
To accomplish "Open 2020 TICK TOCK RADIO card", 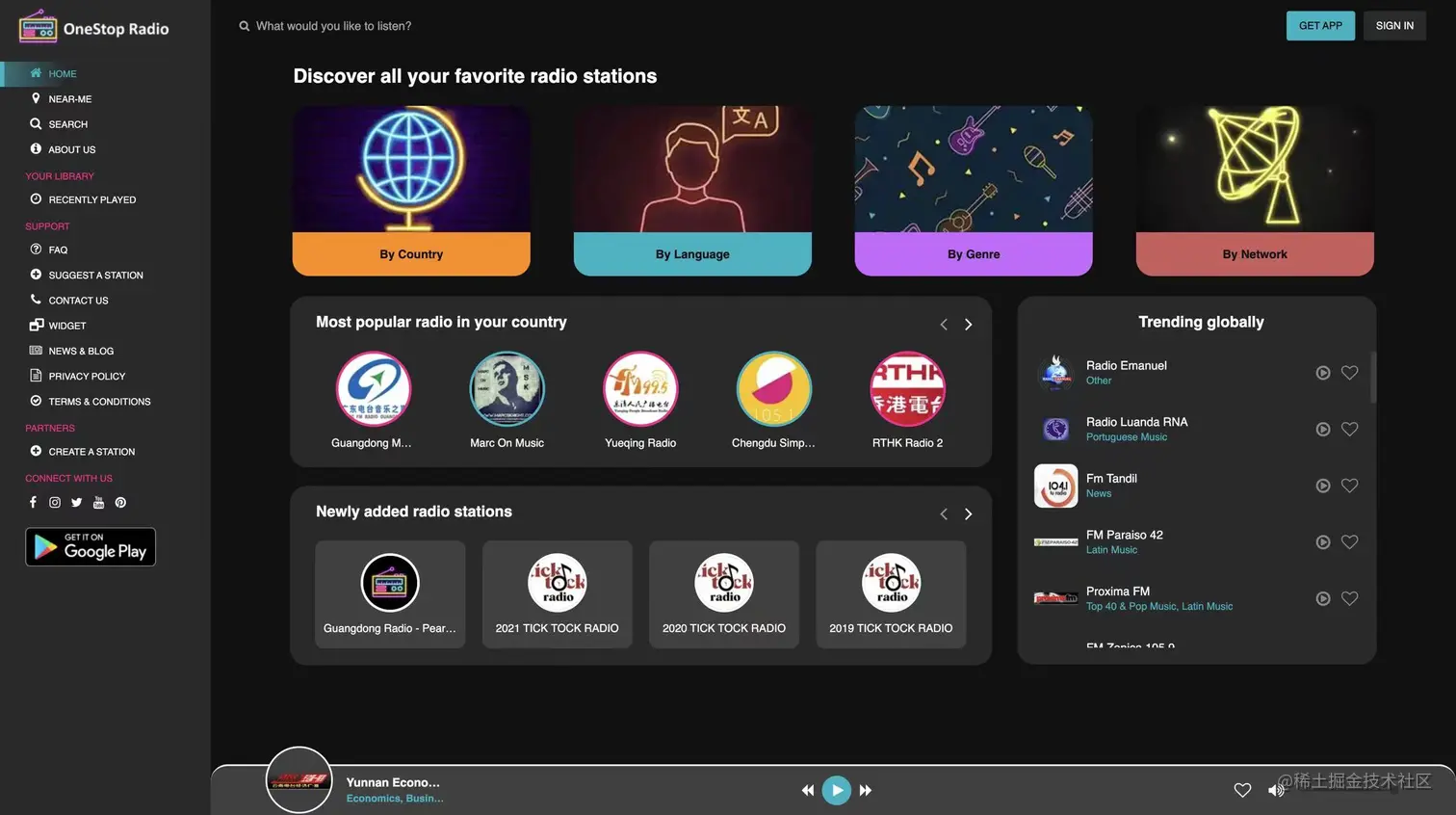I will [724, 594].
